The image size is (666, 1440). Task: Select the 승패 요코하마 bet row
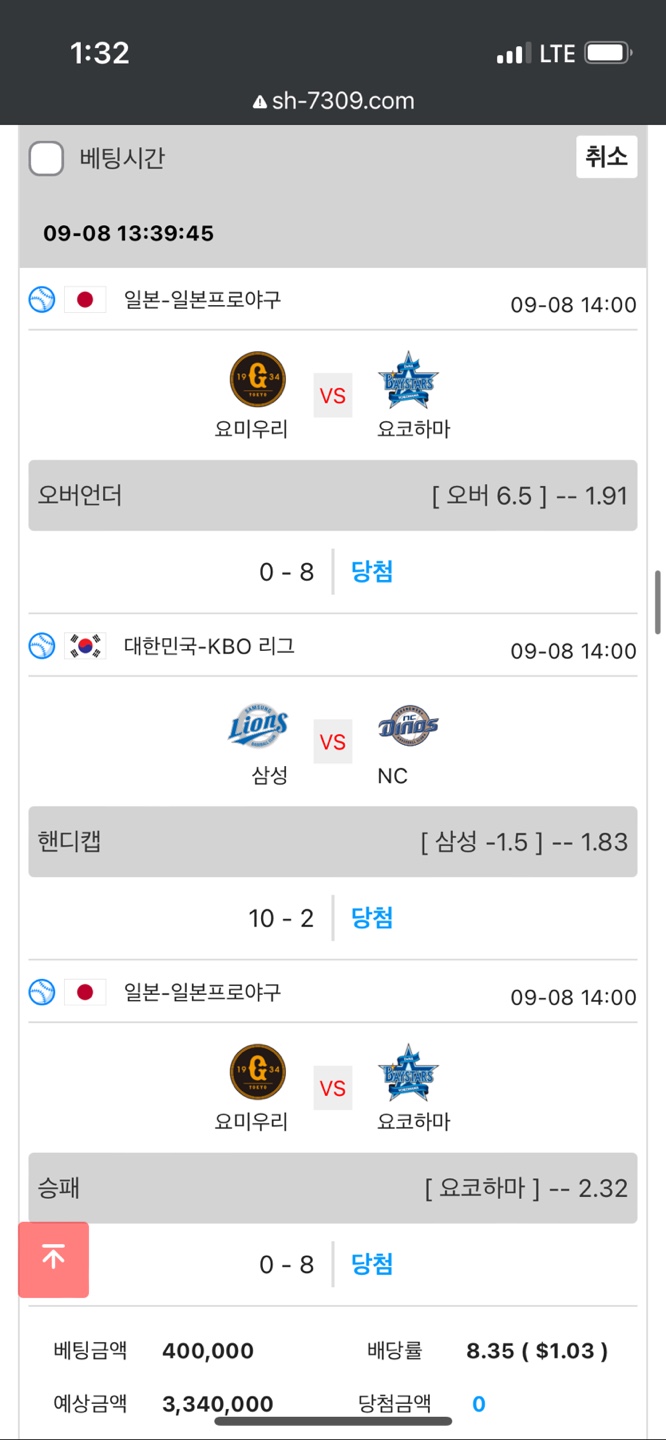(332, 1188)
